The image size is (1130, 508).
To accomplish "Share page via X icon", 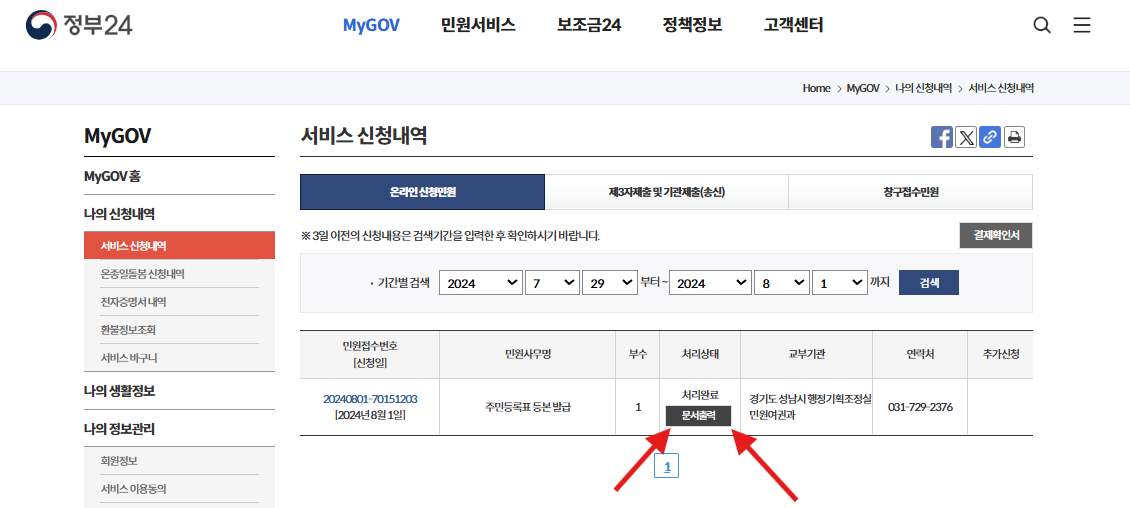I will (x=966, y=137).
